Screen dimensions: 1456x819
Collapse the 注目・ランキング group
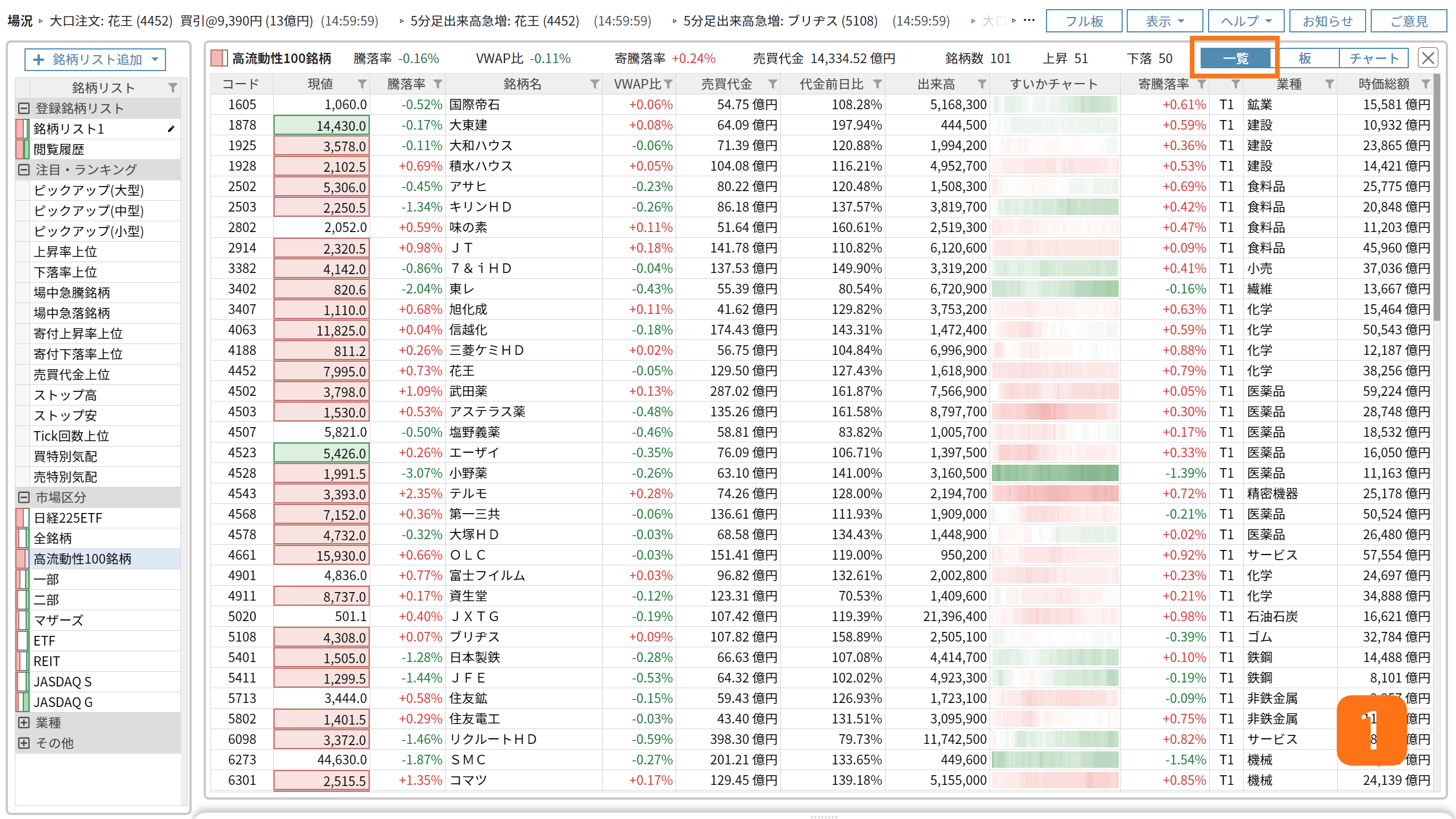click(x=23, y=170)
